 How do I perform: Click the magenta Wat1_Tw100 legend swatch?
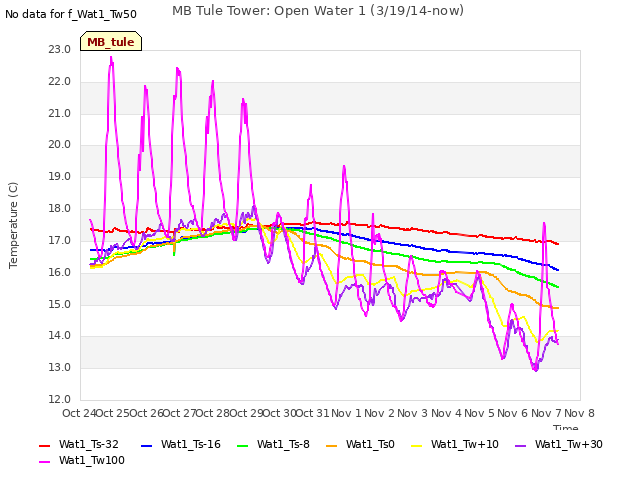tap(44, 462)
